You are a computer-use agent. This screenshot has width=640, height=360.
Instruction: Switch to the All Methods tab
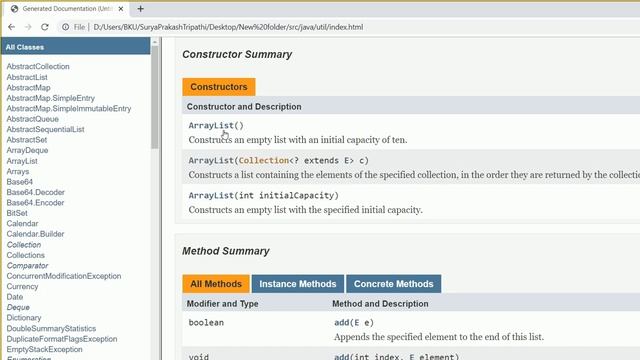pyautogui.click(x=216, y=284)
